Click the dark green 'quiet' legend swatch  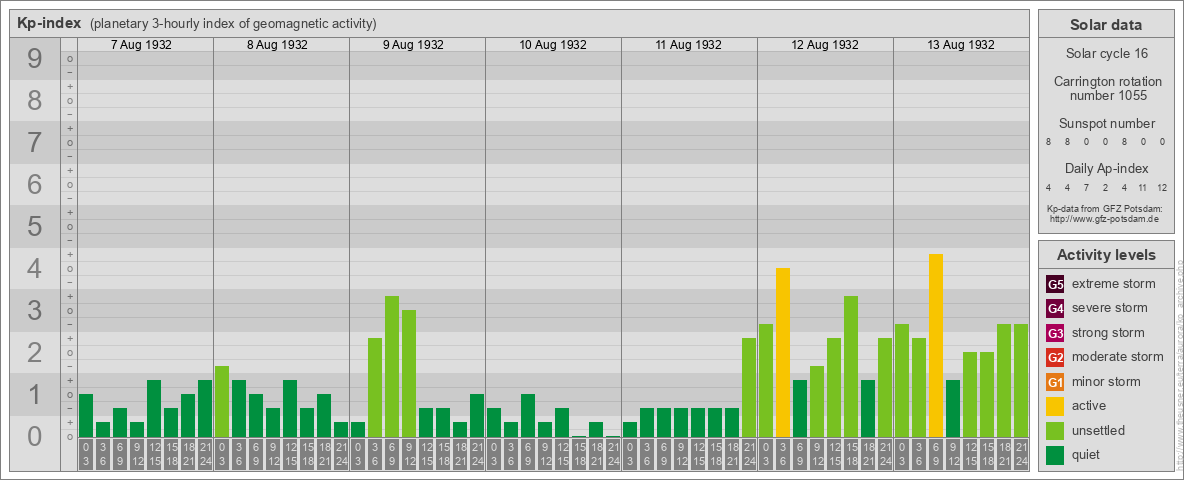pyautogui.click(x=1055, y=455)
